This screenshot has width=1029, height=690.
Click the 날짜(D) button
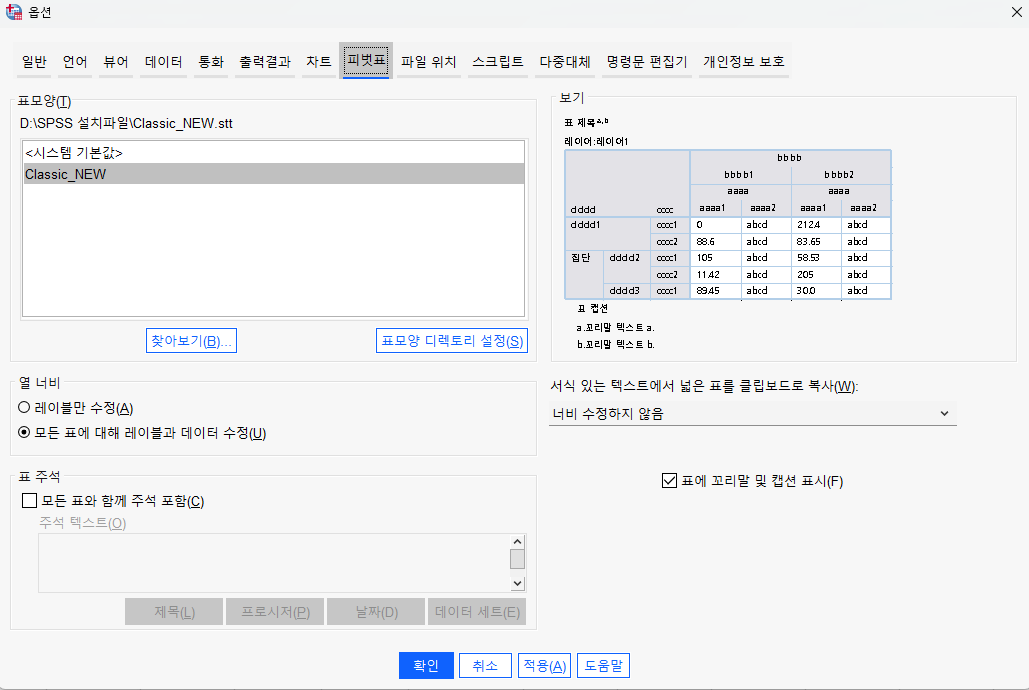click(x=376, y=612)
